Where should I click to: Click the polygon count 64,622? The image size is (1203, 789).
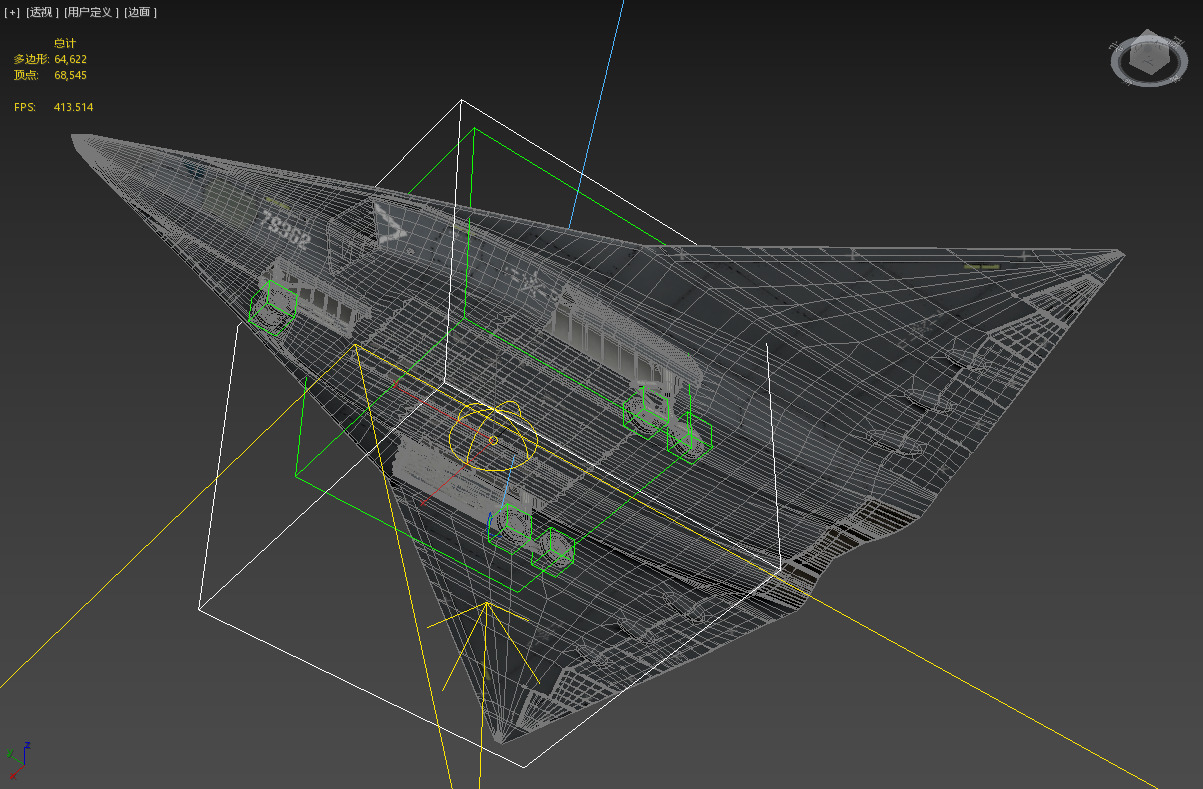coord(70,59)
